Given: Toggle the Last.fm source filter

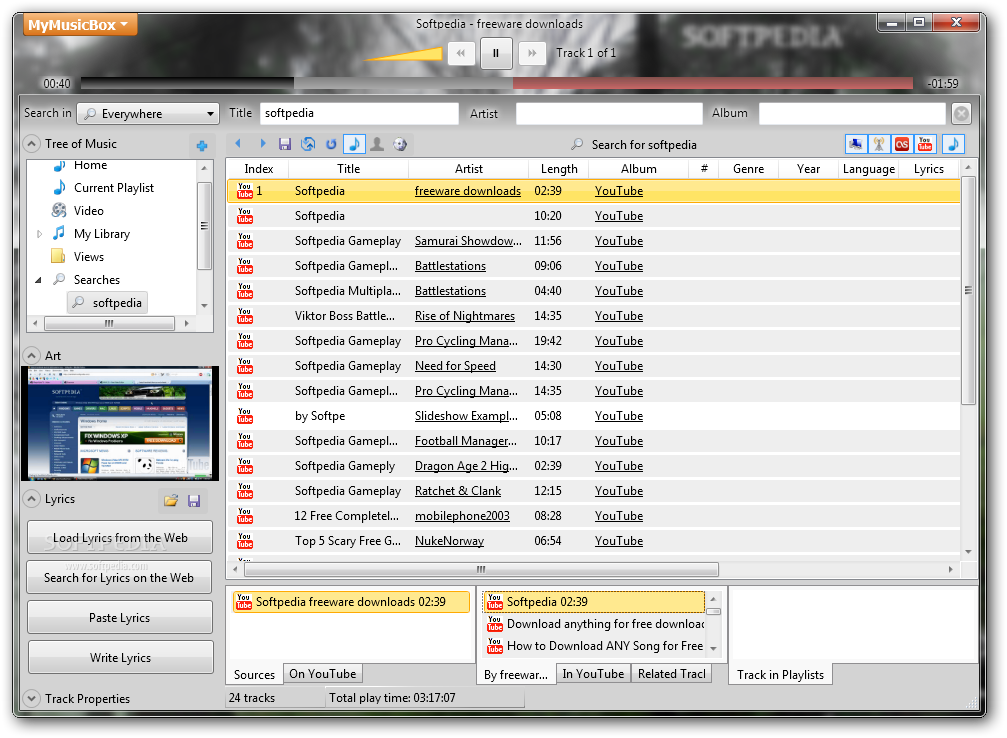Looking at the screenshot, I should click(x=902, y=144).
